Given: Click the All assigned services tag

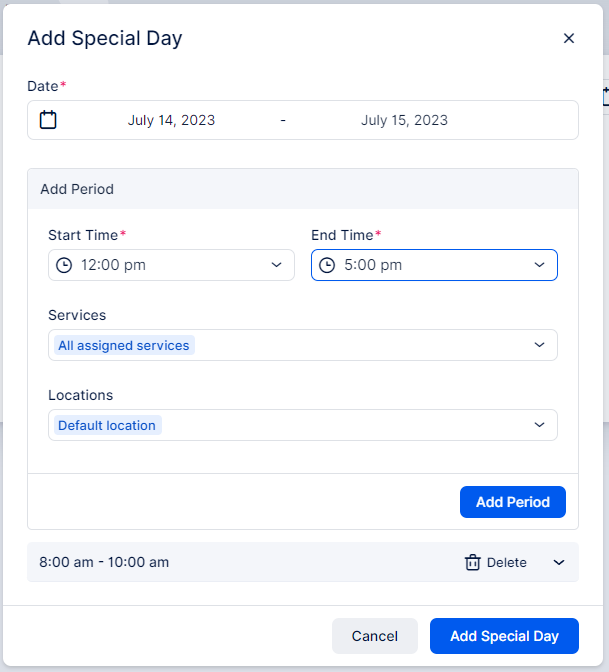Looking at the screenshot, I should (x=124, y=345).
